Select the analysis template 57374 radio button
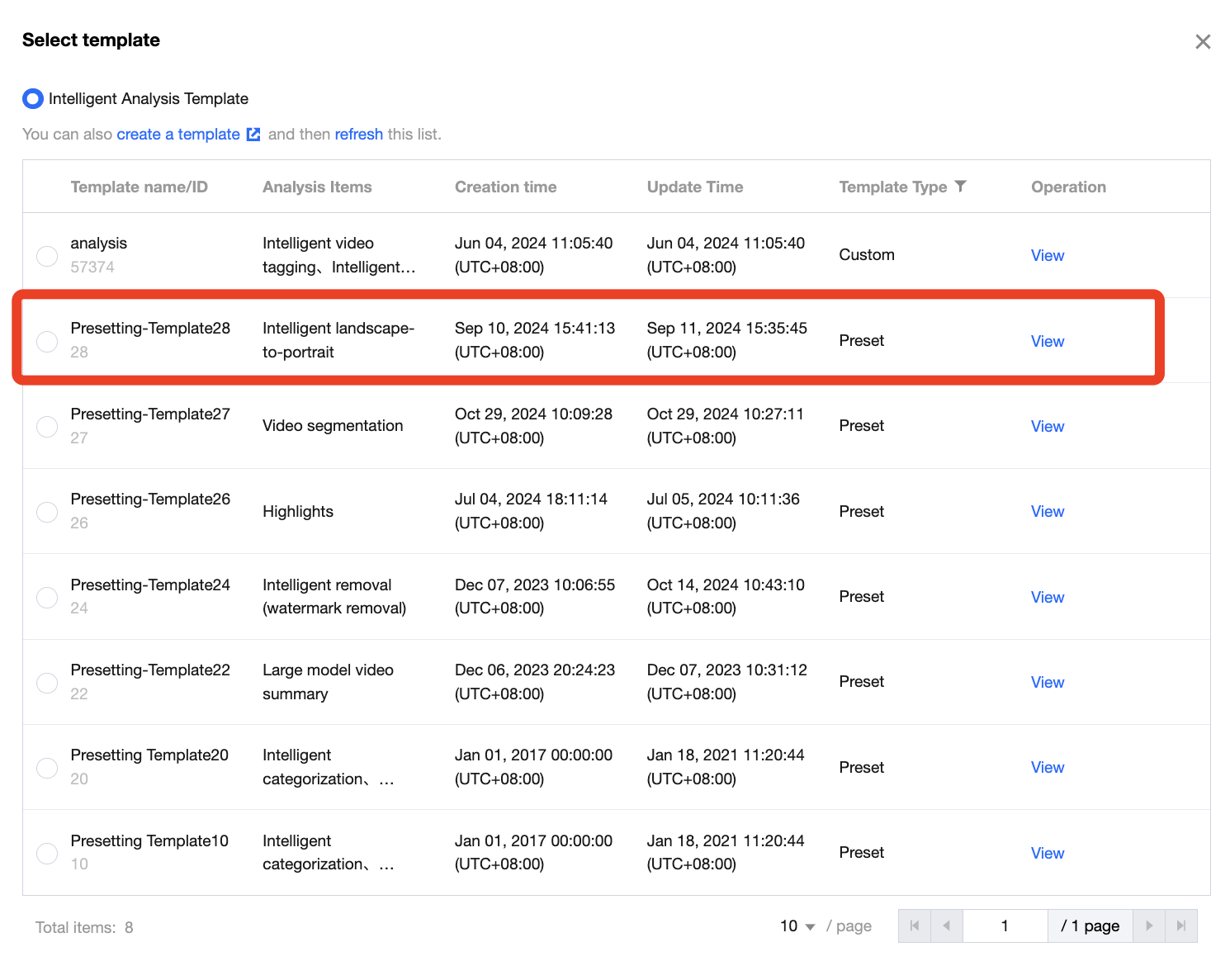Image resolution: width=1230 pixels, height=980 pixels. [47, 256]
